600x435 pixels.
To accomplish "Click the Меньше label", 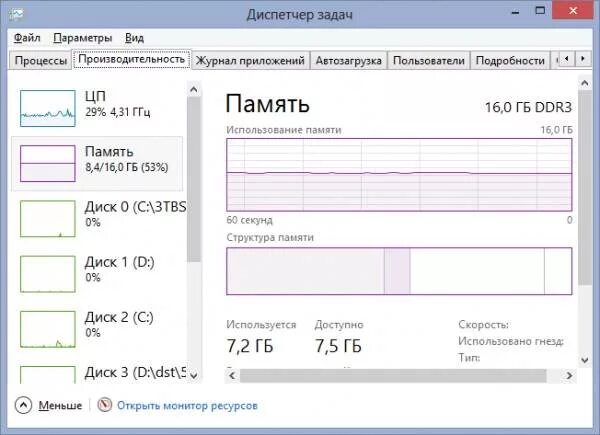I will [x=60, y=406].
